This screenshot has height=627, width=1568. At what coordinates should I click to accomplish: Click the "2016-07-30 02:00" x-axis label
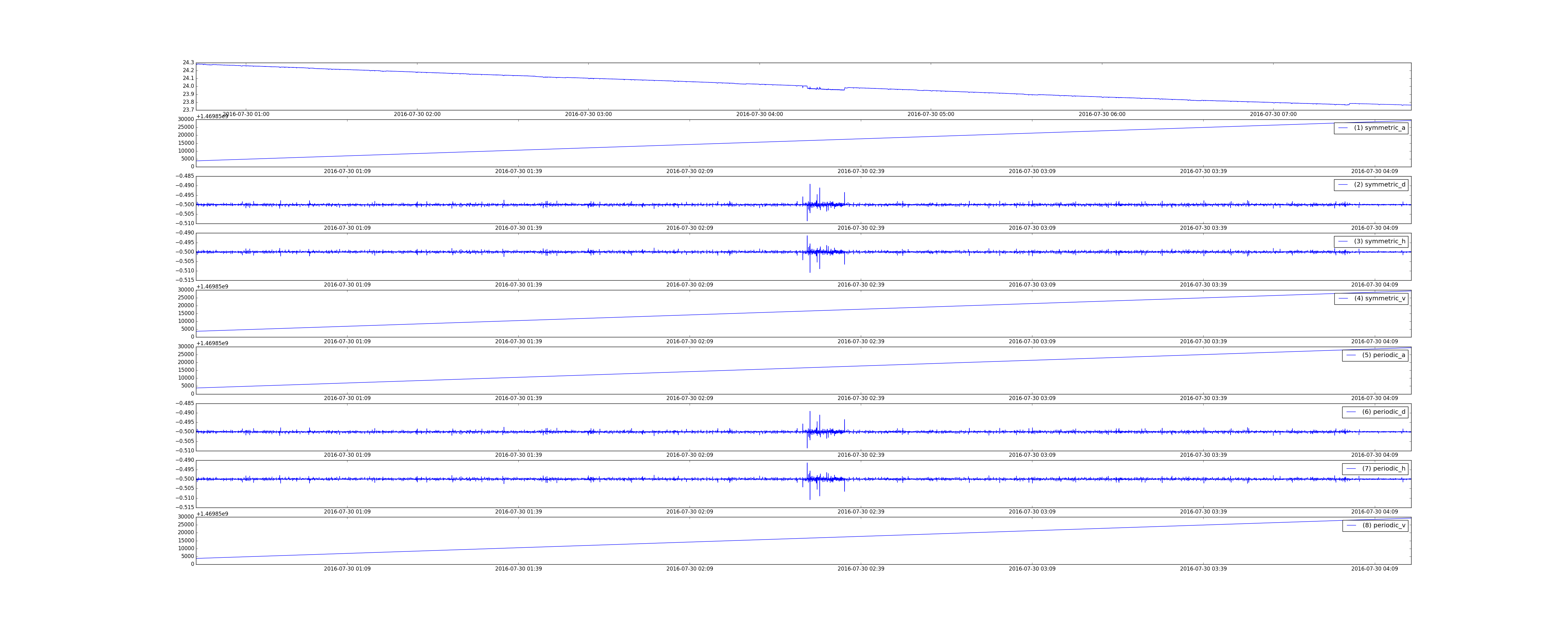(417, 114)
